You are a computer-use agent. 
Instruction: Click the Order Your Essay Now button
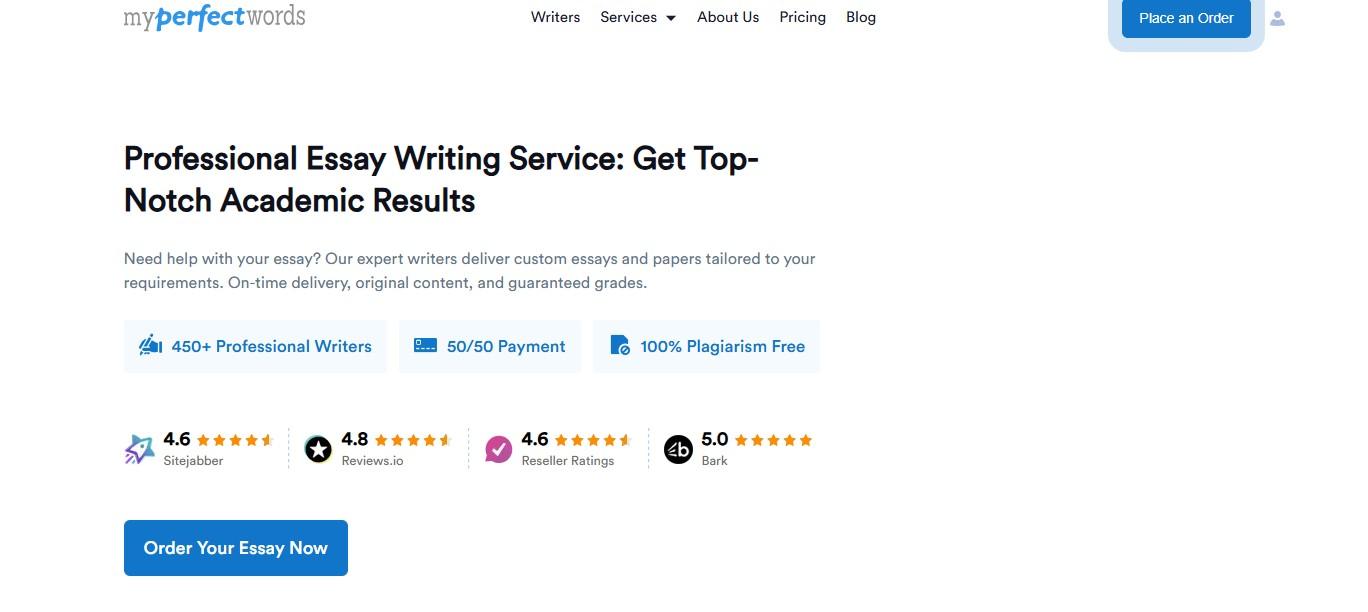point(236,548)
